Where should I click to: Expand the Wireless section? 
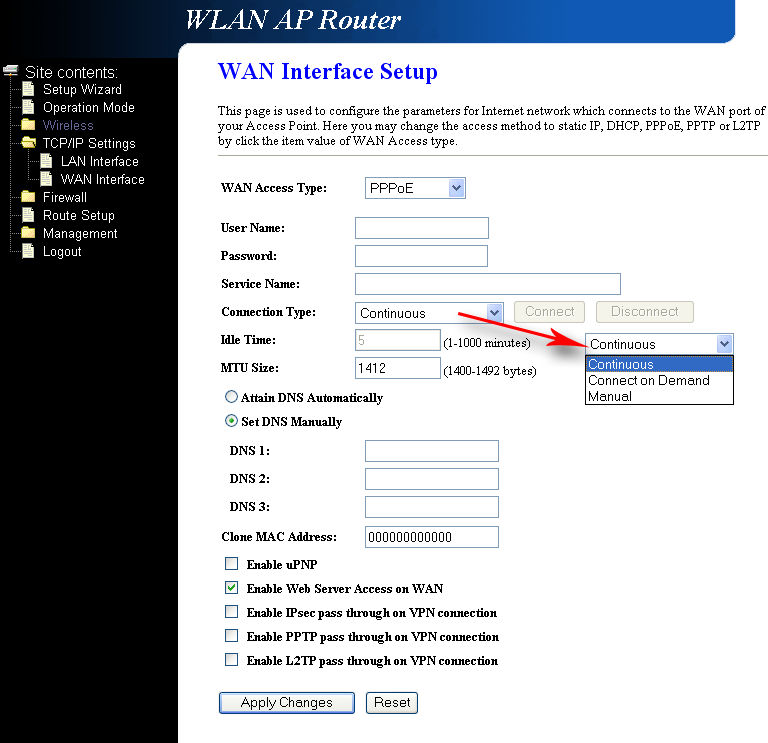coord(68,125)
